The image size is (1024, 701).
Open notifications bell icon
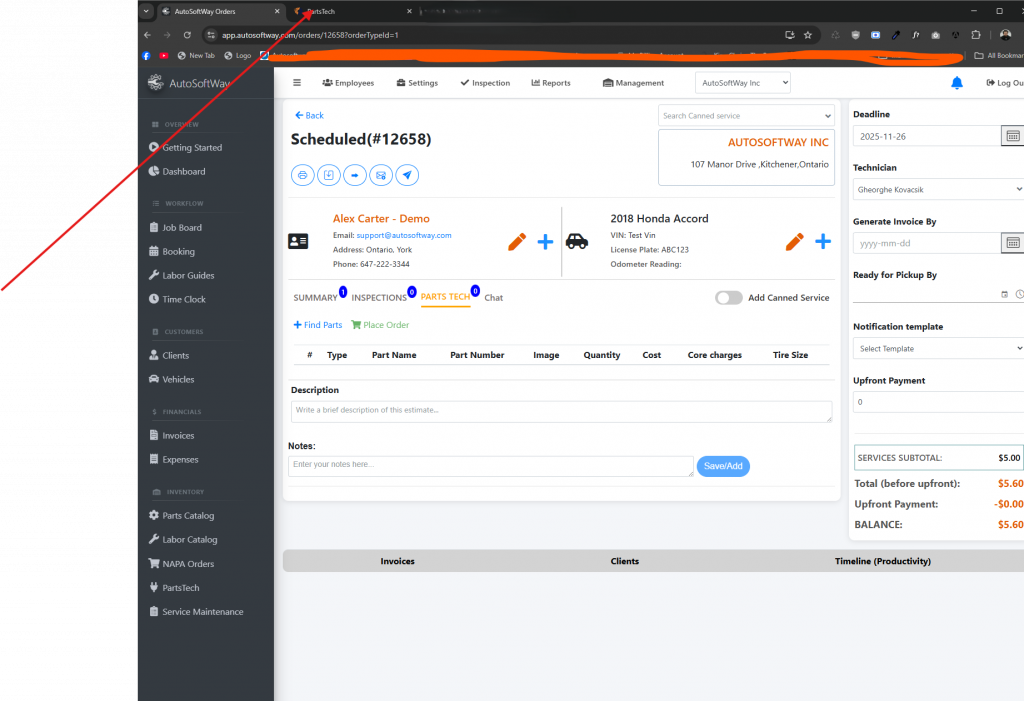tap(957, 83)
